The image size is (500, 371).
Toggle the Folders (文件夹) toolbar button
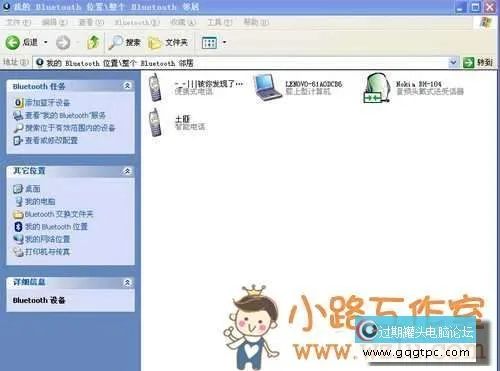pos(168,43)
